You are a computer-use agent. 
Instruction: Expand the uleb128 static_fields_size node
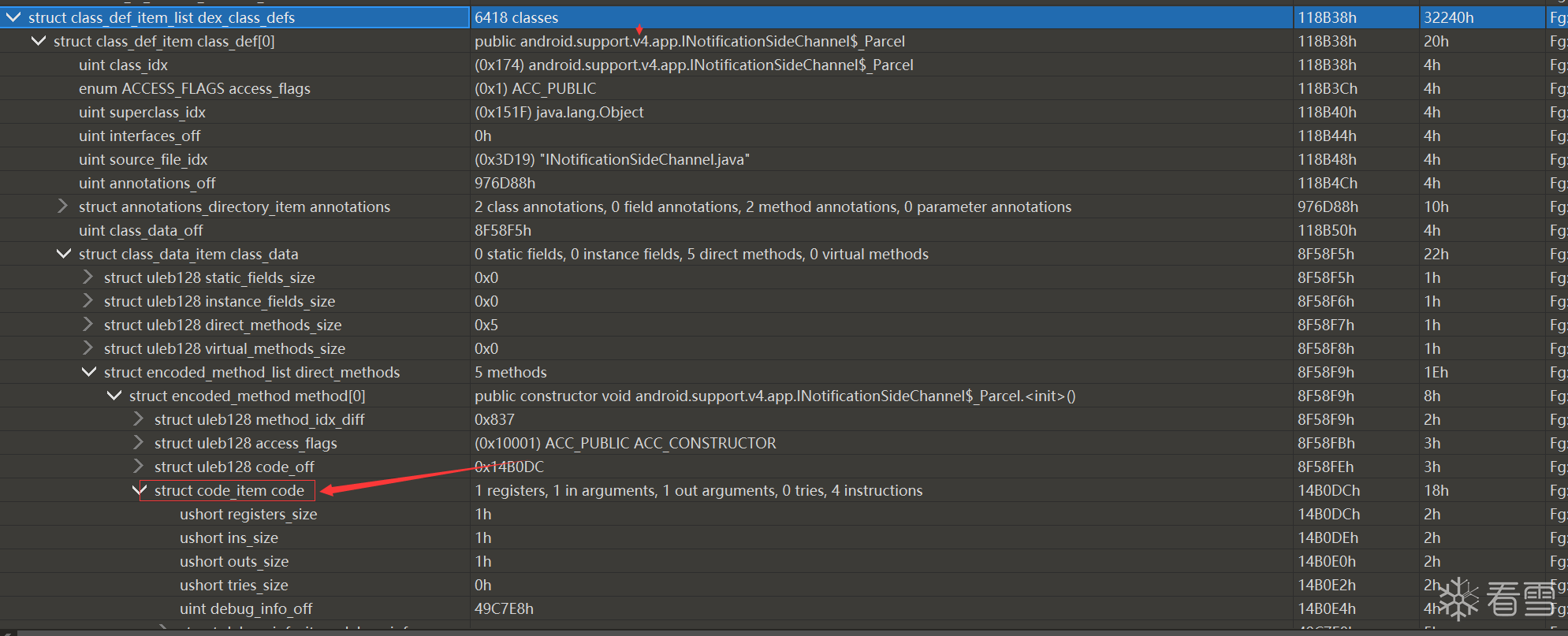88,277
